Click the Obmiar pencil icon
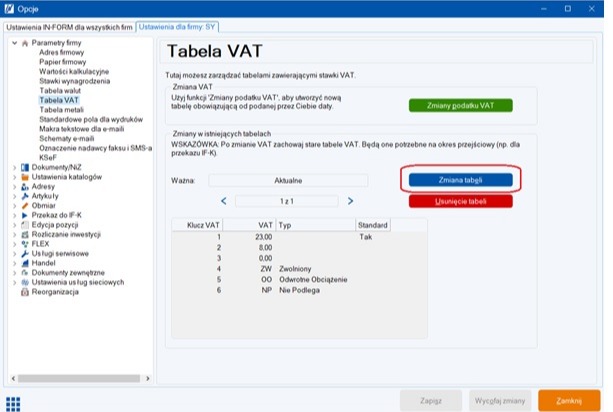The width and height of the screenshot is (613, 412). click(25, 206)
